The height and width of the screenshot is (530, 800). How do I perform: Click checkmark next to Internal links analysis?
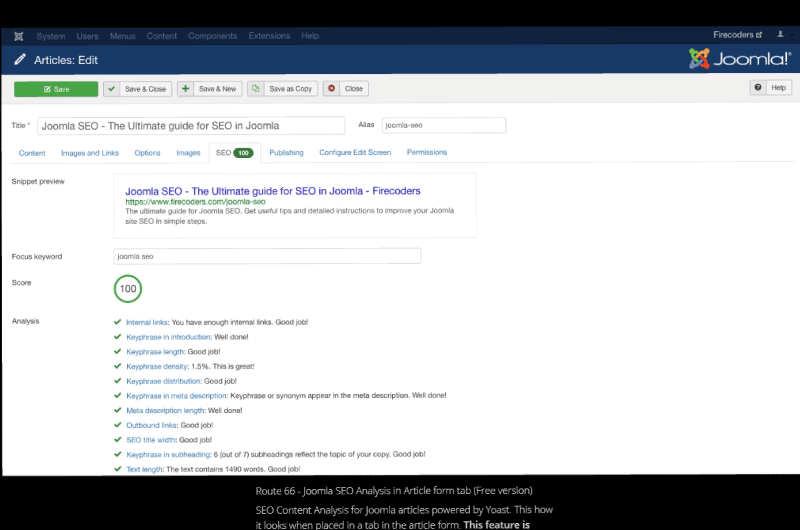tap(117, 322)
